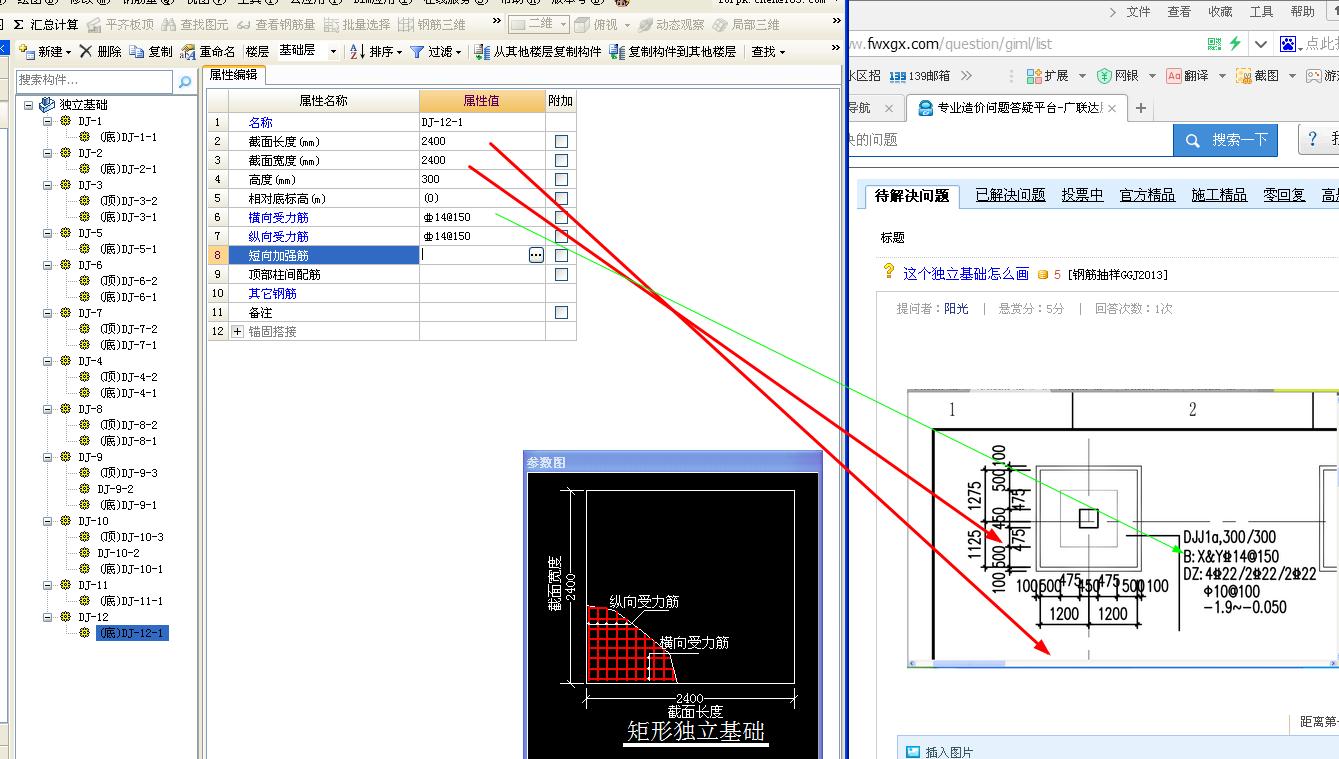The width and height of the screenshot is (1339, 759).
Task: Click 插入图片 button
Action: point(939,752)
